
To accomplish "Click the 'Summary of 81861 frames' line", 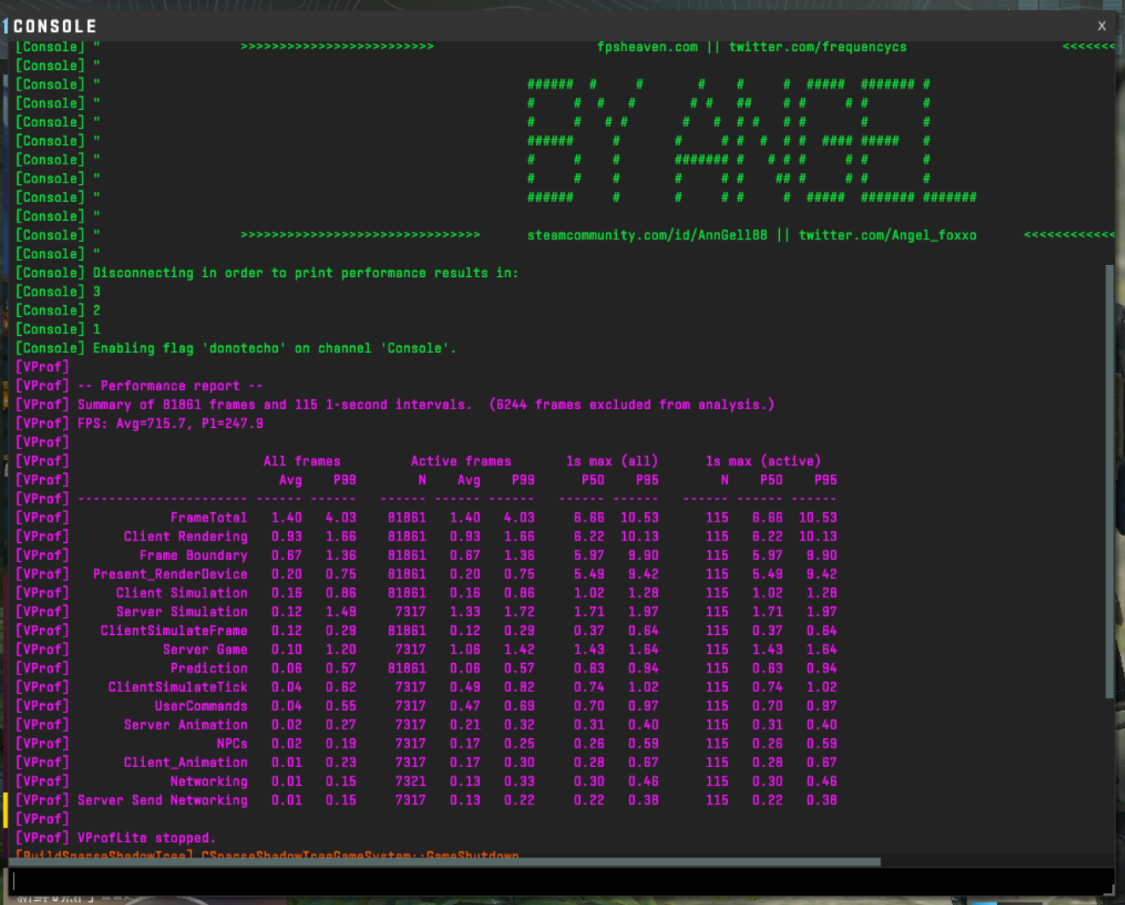I will click(425, 405).
